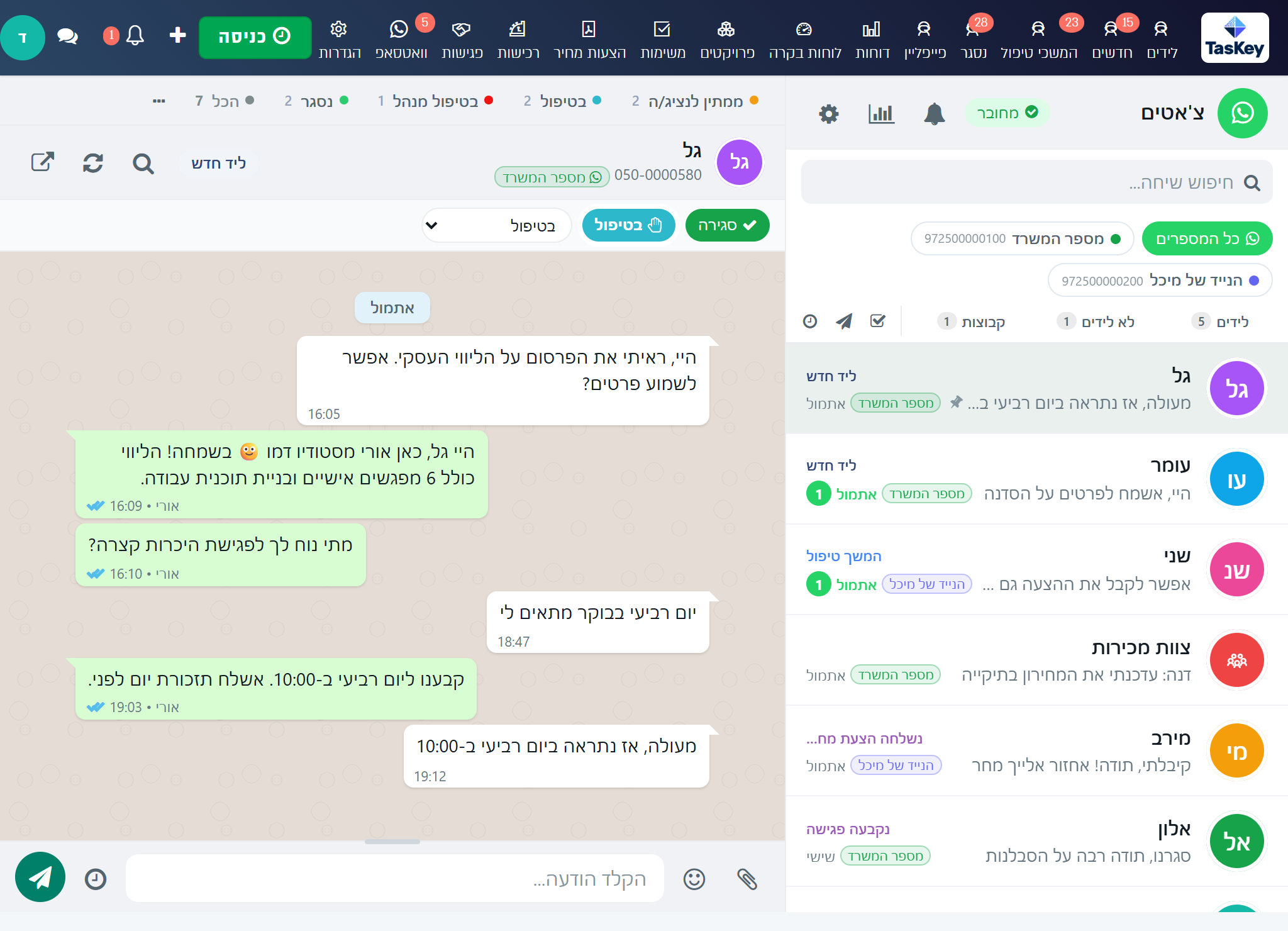1288x931 pixels.
Task: Open the צוות מכירות group chat
Action: (x=1036, y=660)
